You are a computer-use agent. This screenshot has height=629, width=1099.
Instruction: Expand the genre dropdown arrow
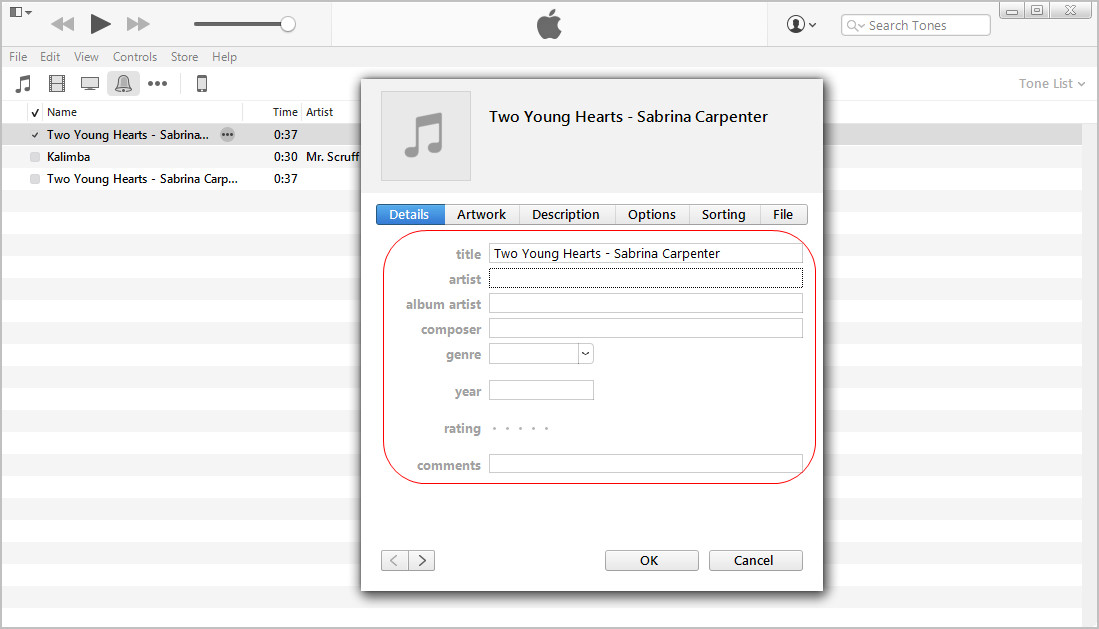(x=585, y=353)
